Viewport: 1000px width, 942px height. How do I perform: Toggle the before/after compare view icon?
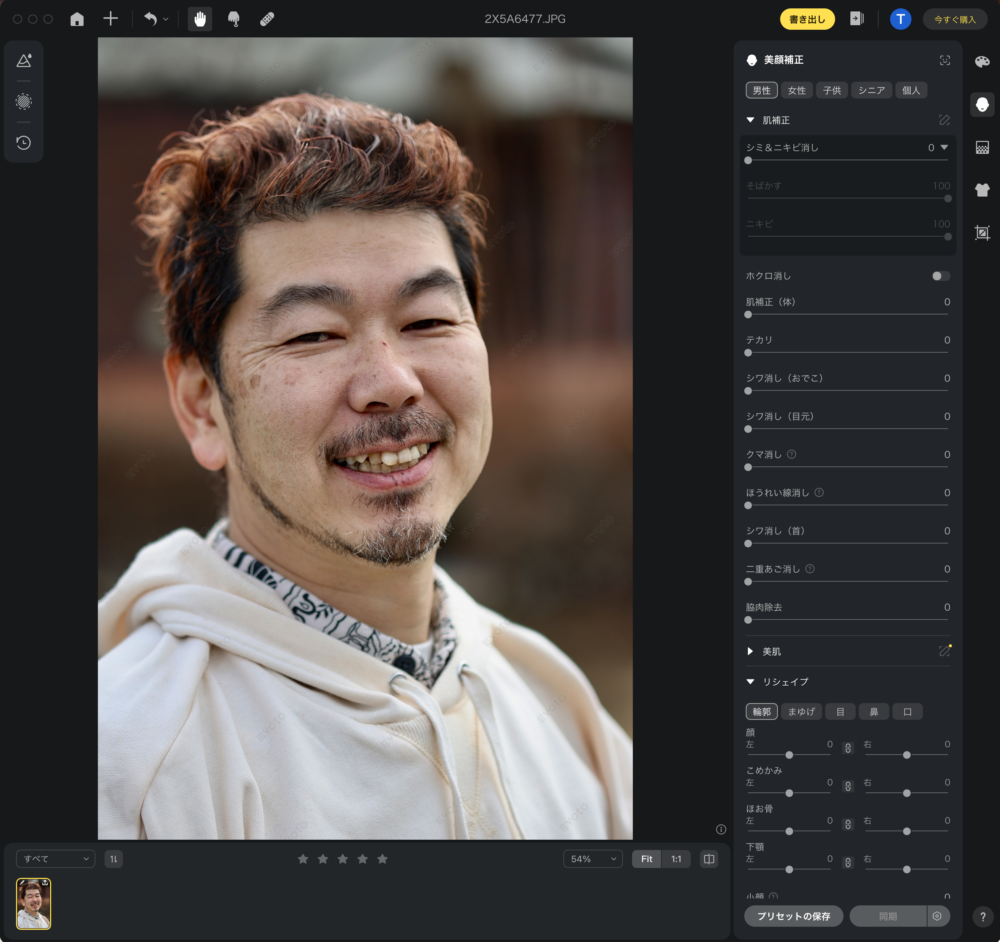click(x=708, y=859)
